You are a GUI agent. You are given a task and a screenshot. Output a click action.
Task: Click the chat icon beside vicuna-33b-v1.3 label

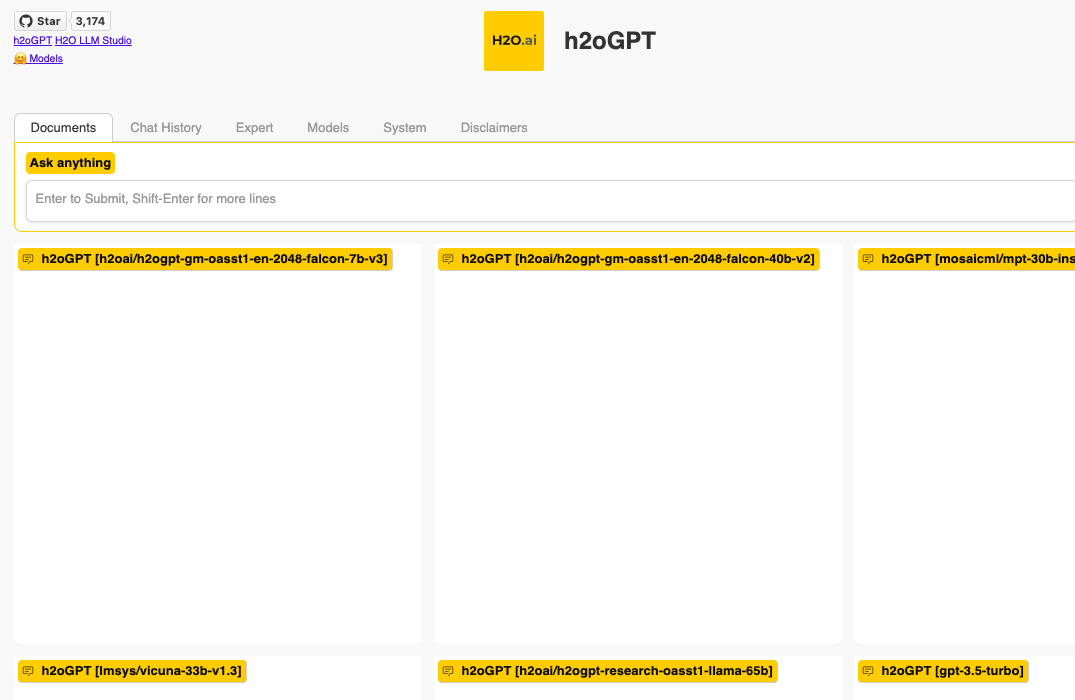[x=28, y=671]
